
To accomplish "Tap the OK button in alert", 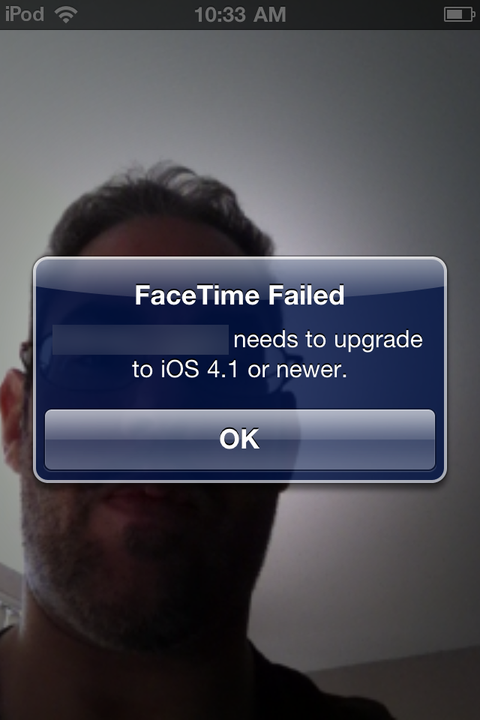I will pyautogui.click(x=240, y=439).
